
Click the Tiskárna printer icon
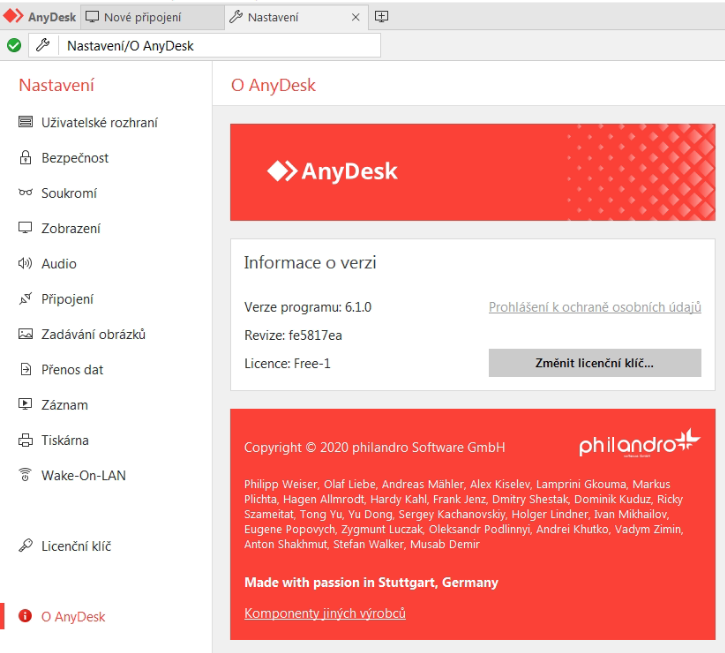[x=25, y=440]
